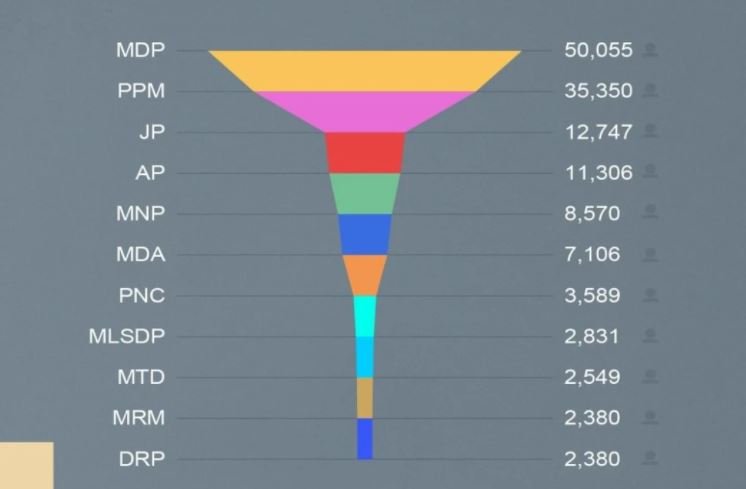Click the person icon beside 50,055

click(652, 49)
